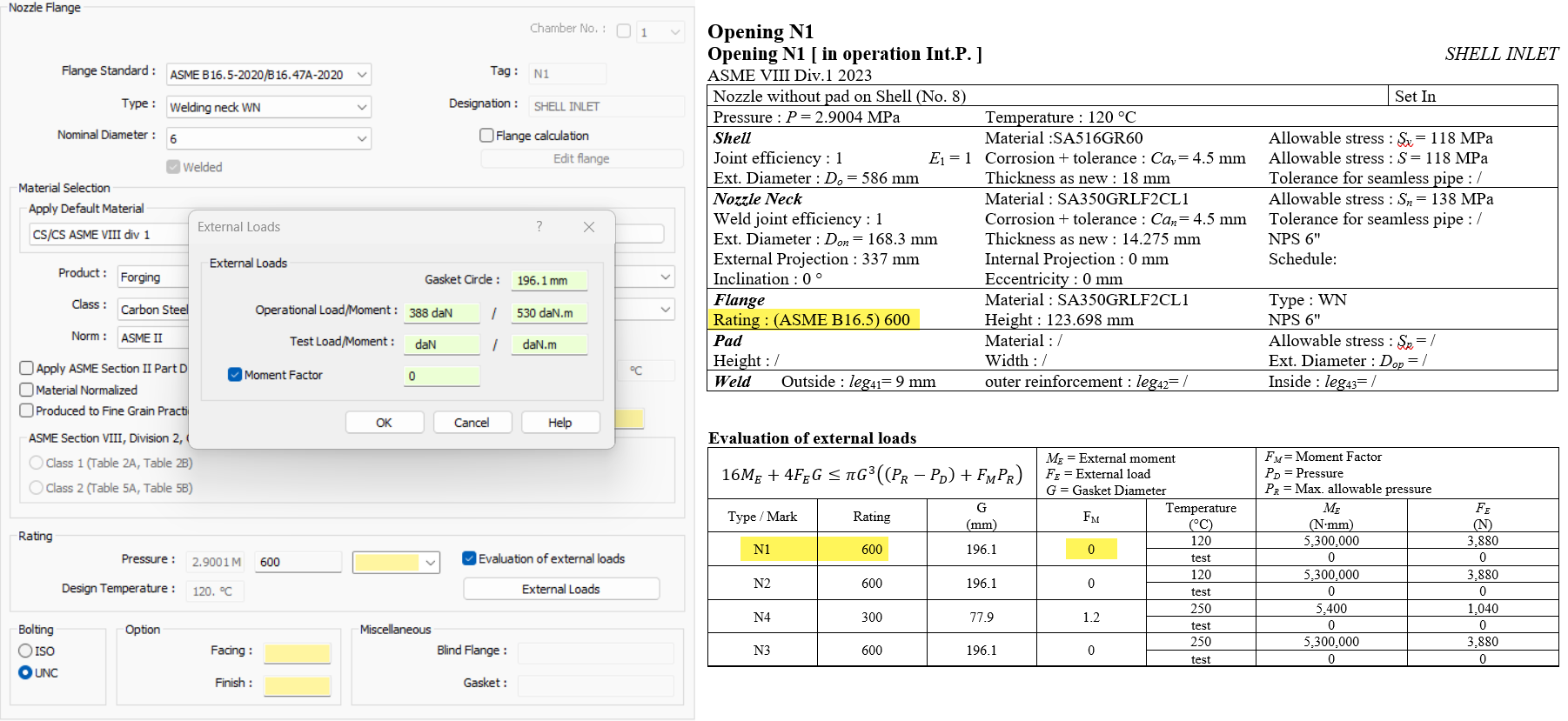Click the highlighted 600 rating cell for N1
Screen dimensions: 1568x721
click(872, 549)
